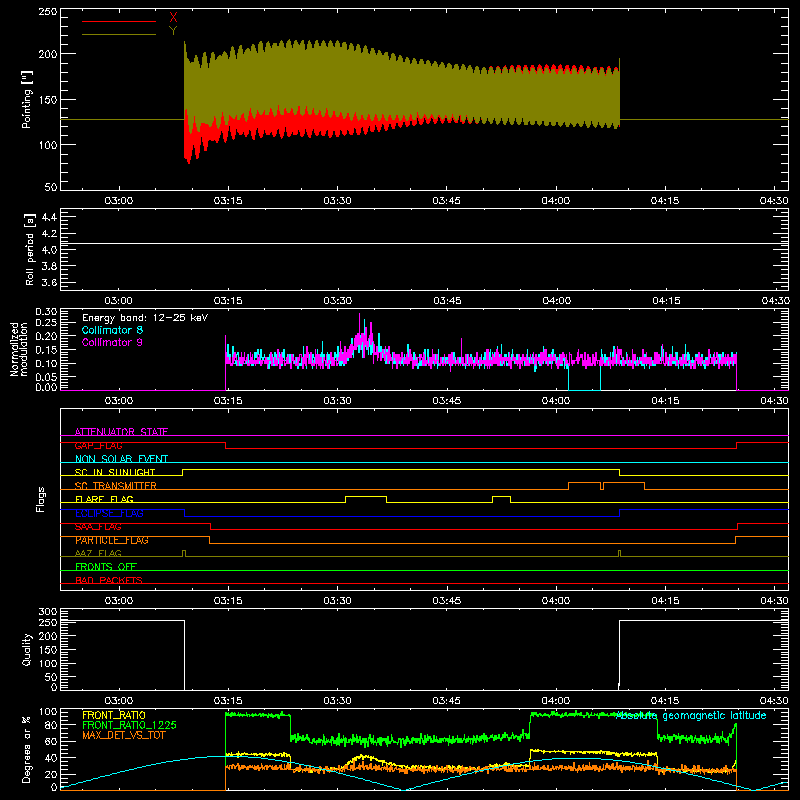Click the FRONT_RATIO legend label
This screenshot has width=800, height=800.
point(114,715)
